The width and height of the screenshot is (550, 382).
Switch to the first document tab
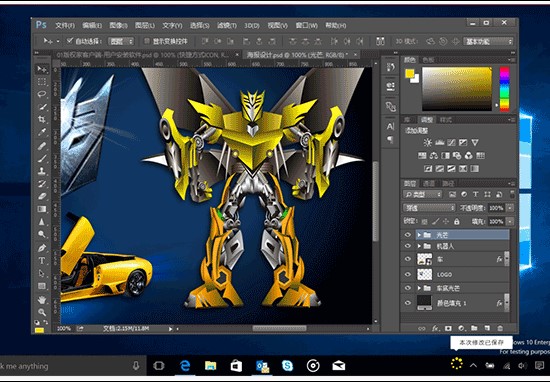[143, 55]
